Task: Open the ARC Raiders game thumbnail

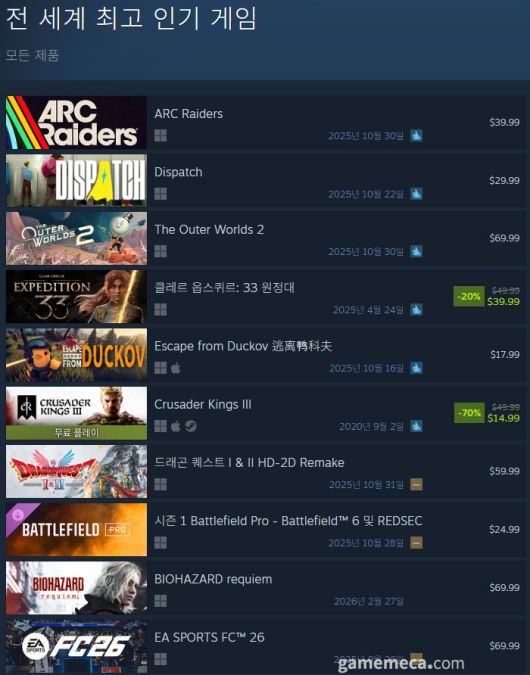Action: 76,122
